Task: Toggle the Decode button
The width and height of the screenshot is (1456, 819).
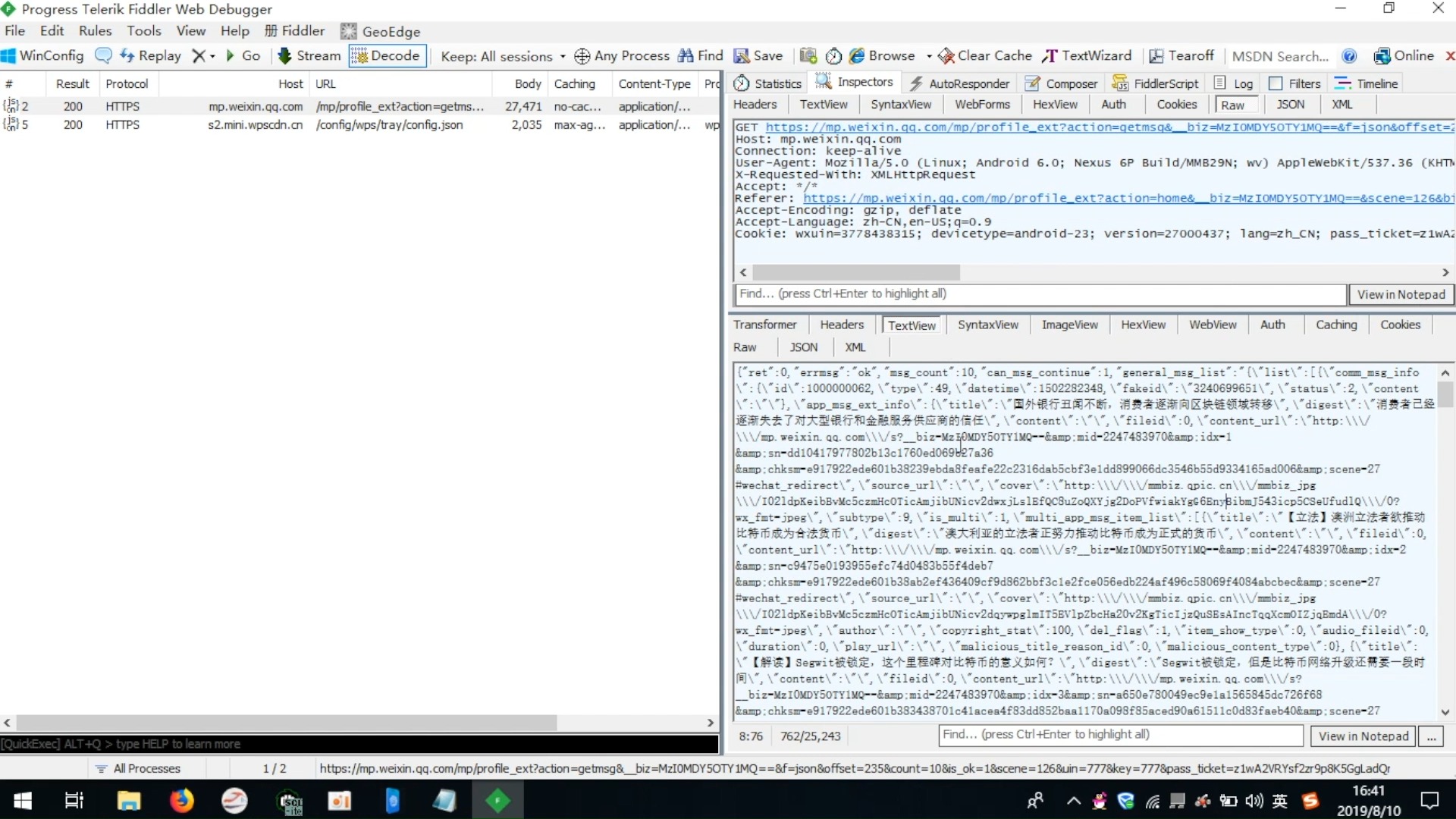Action: (x=387, y=55)
